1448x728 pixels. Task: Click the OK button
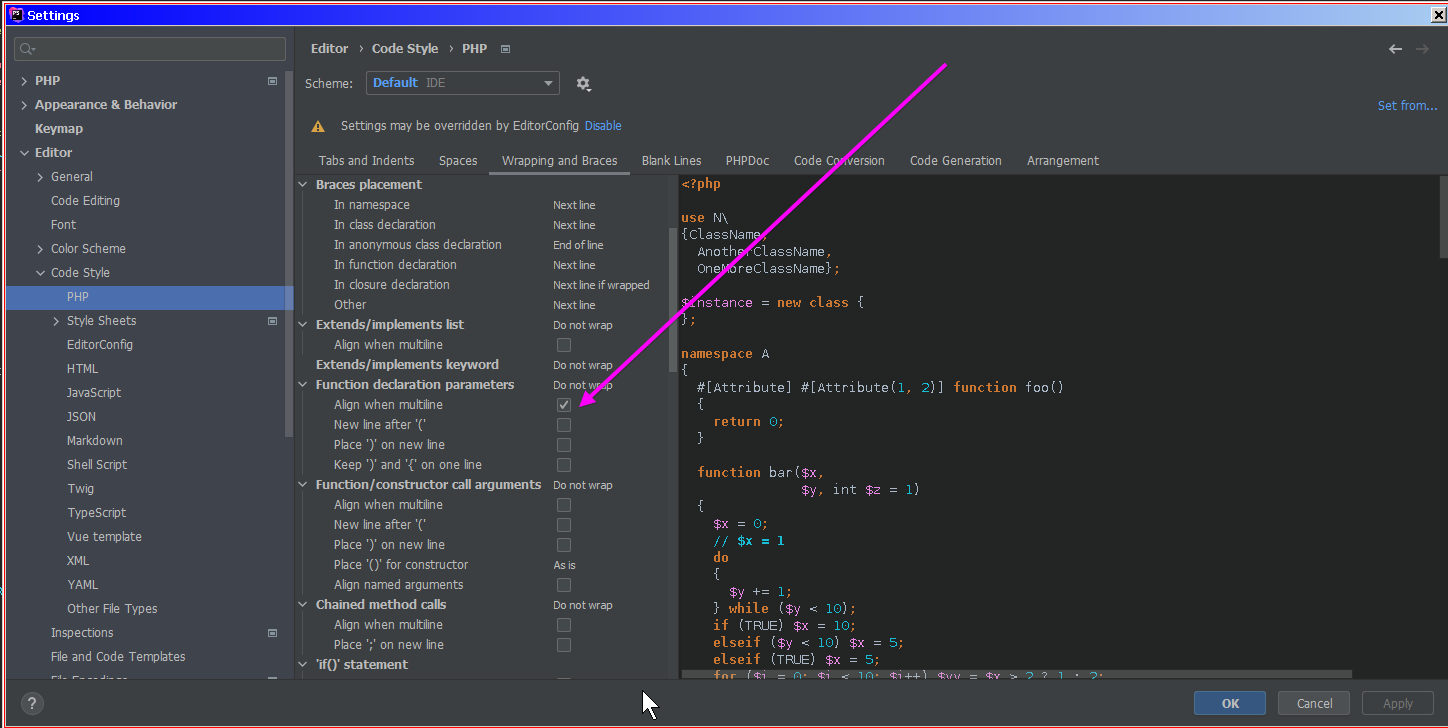[1230, 703]
